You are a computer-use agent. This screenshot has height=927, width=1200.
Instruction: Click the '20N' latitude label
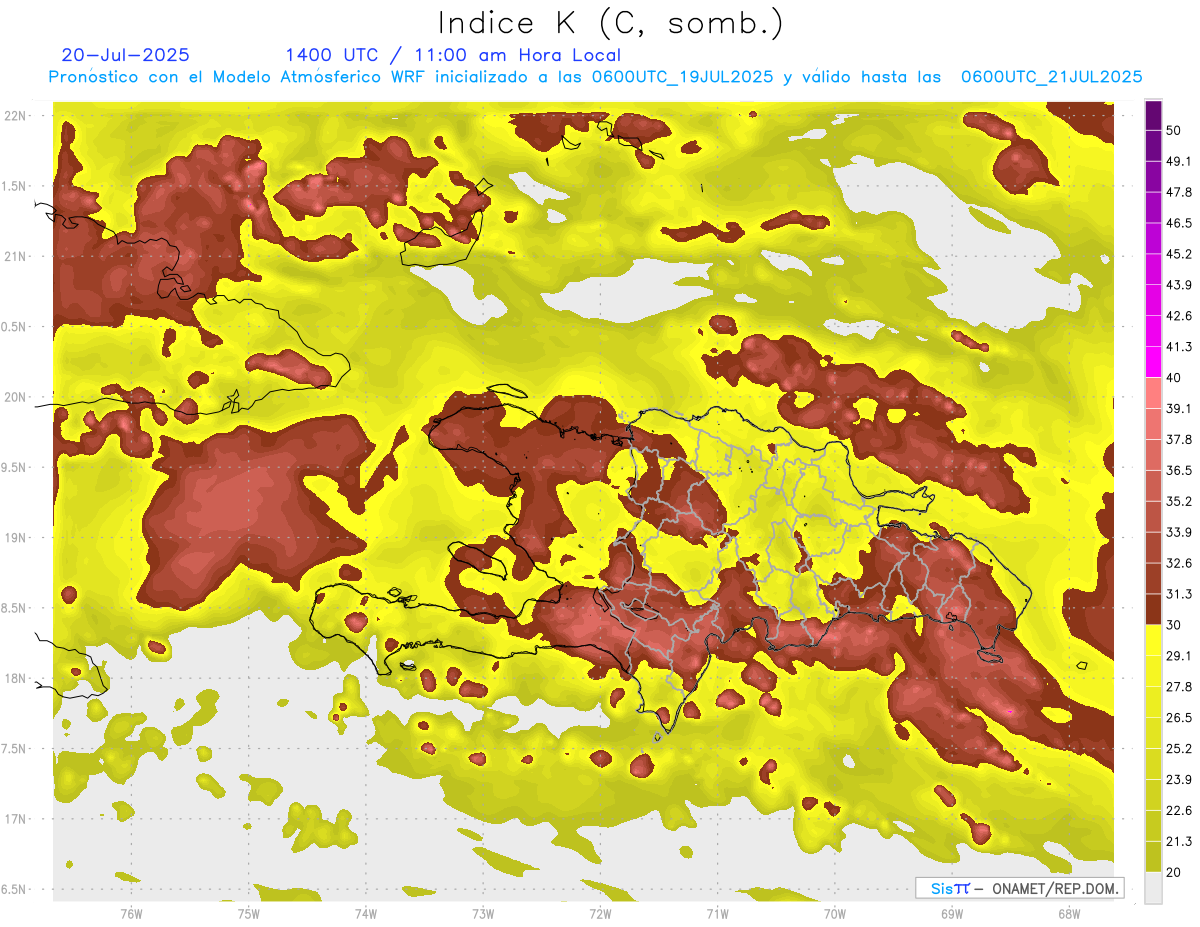click(15, 397)
